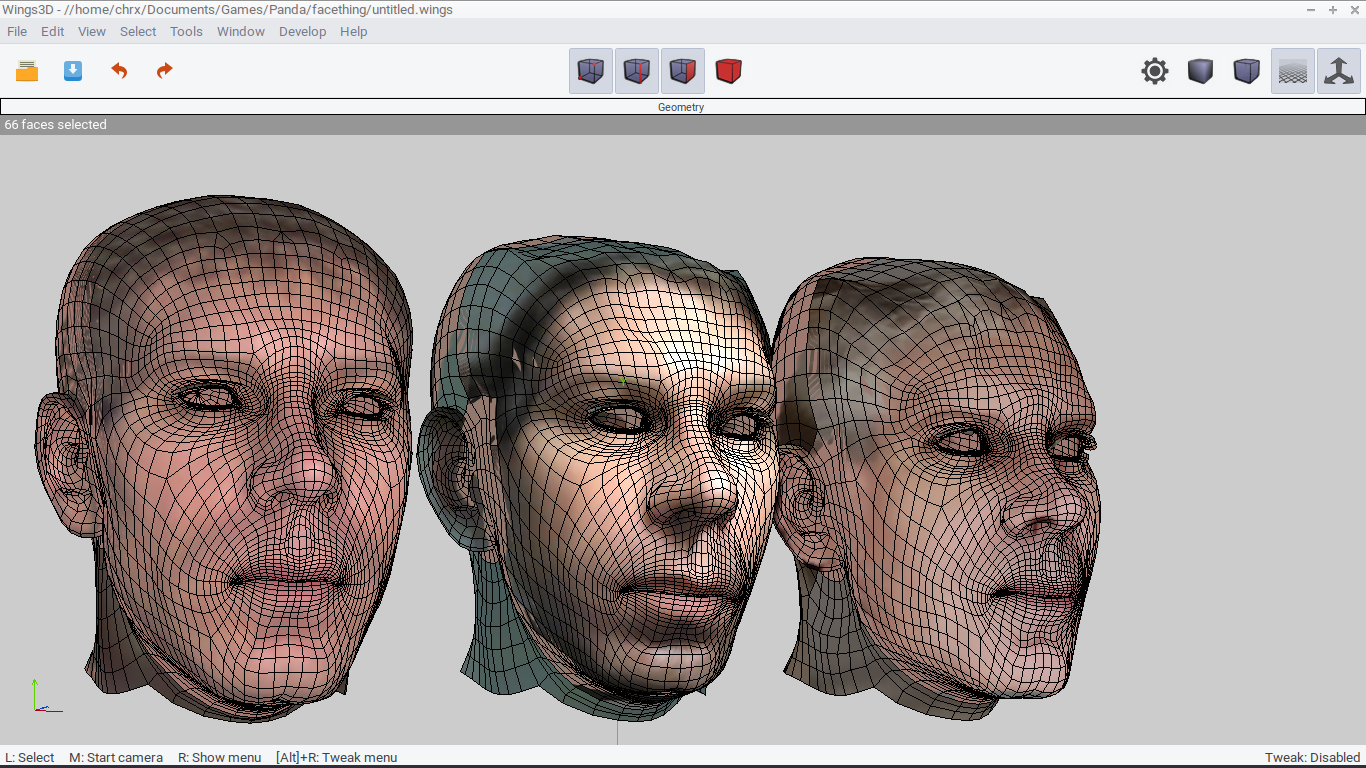Switch to edge selection mode cube
Viewport: 1366px width, 768px height.
[x=637, y=71]
